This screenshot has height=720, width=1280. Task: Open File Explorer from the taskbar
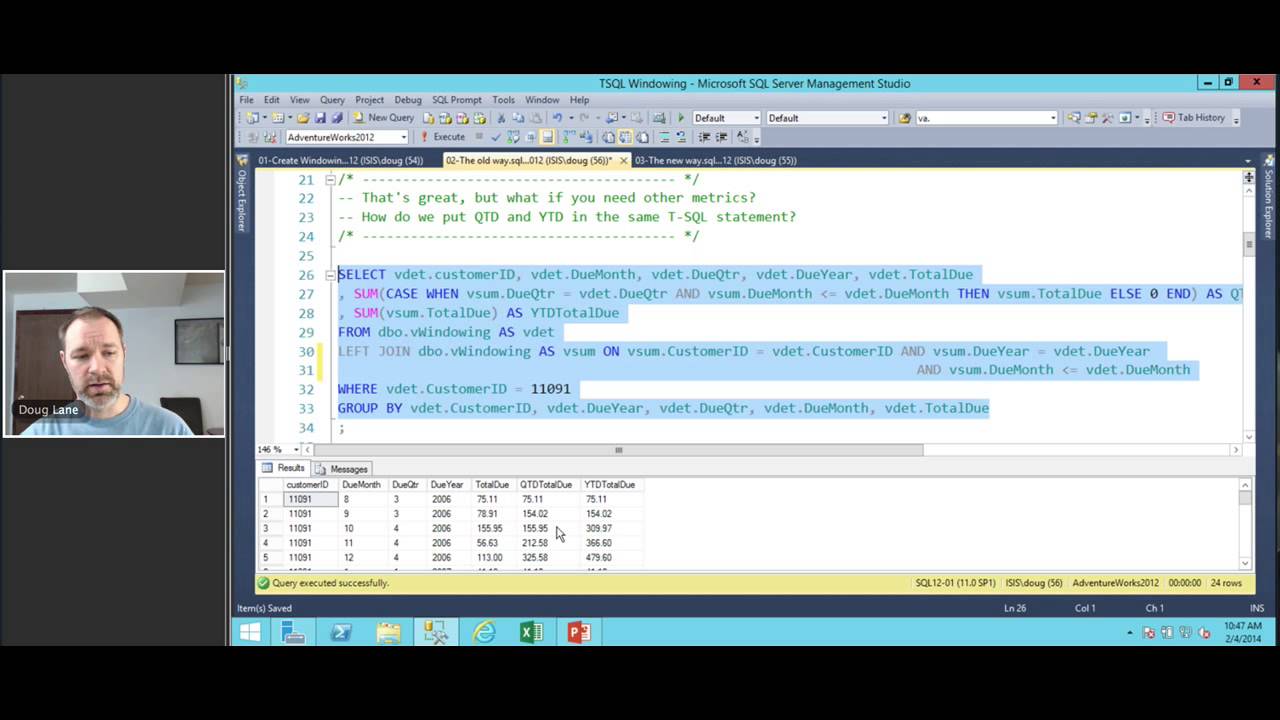pos(388,632)
